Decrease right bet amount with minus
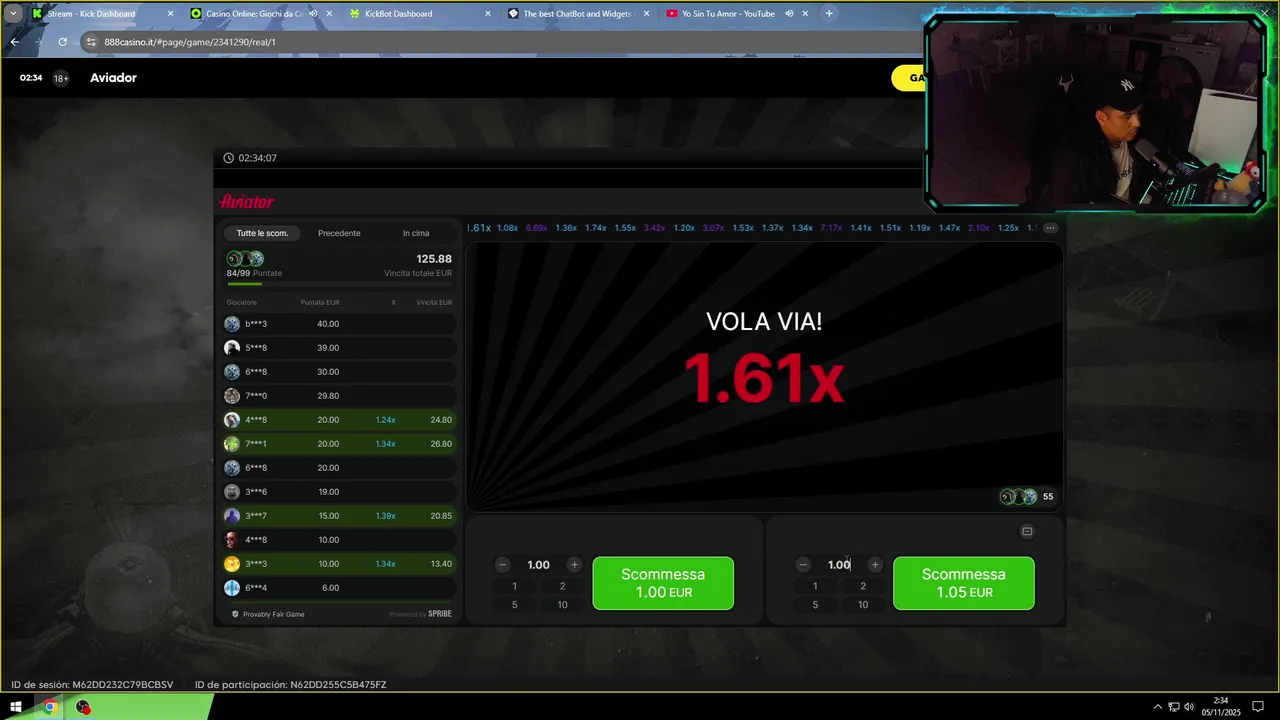This screenshot has height=720, width=1280. pos(803,565)
